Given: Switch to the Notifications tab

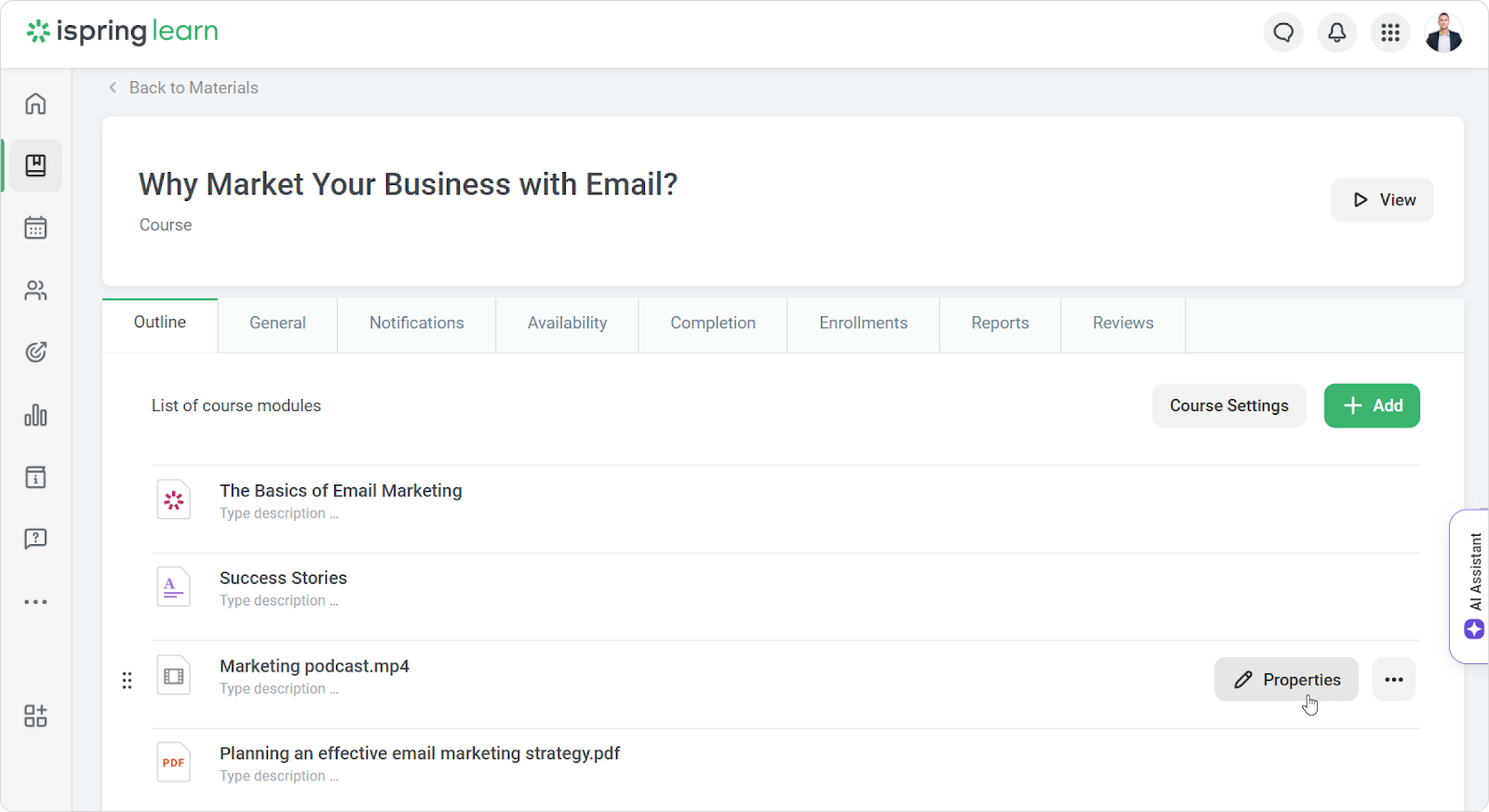Looking at the screenshot, I should tap(416, 323).
